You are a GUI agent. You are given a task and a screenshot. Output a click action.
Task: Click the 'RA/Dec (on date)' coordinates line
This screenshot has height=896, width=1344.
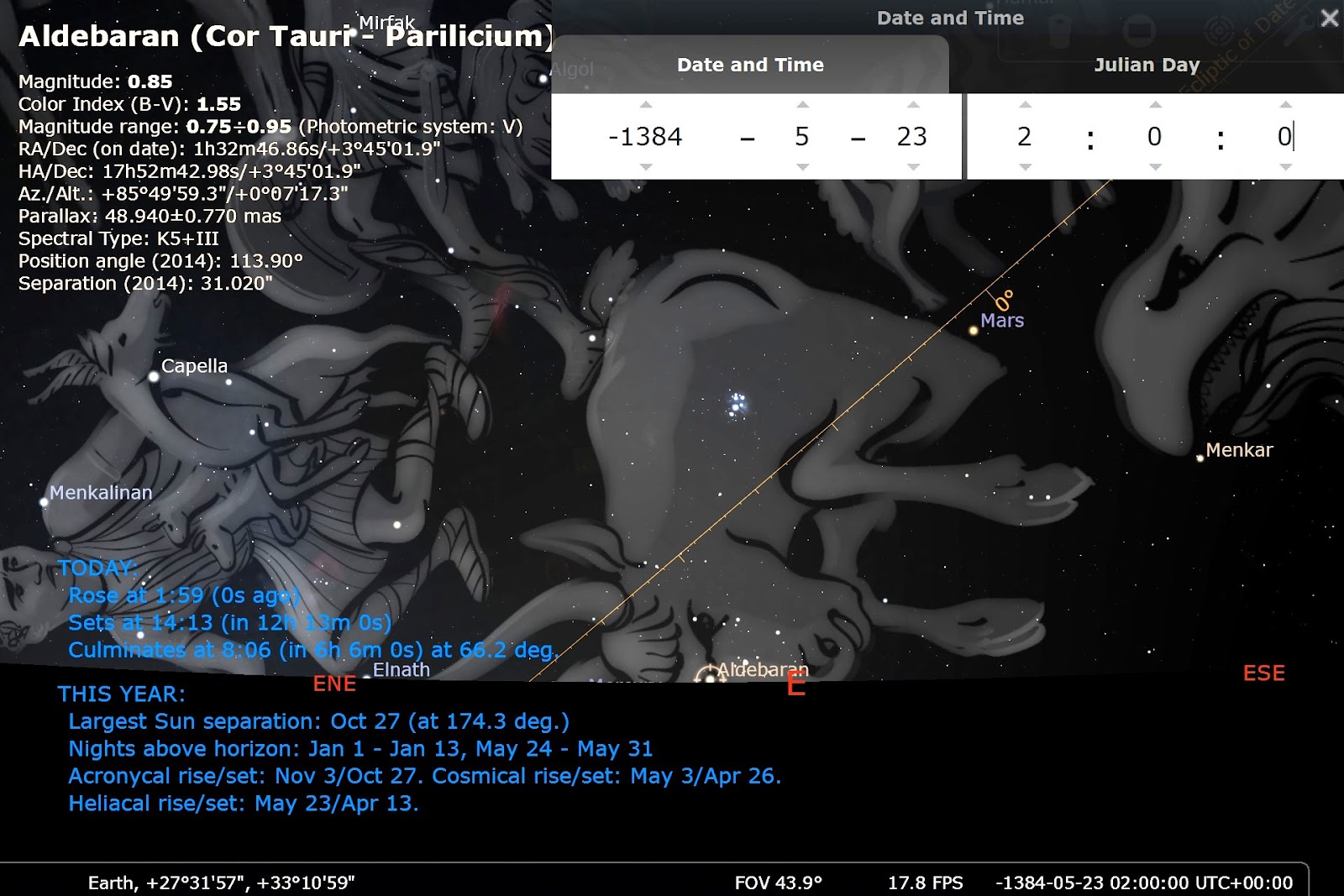(229, 149)
